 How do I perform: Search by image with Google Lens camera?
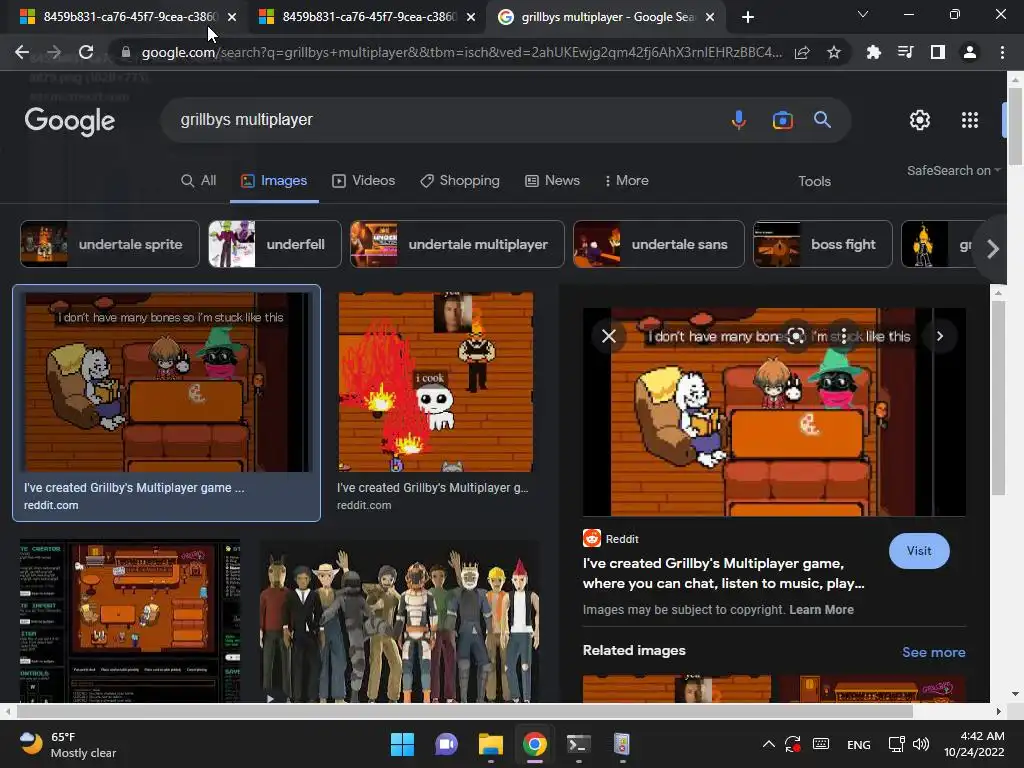pyautogui.click(x=782, y=120)
